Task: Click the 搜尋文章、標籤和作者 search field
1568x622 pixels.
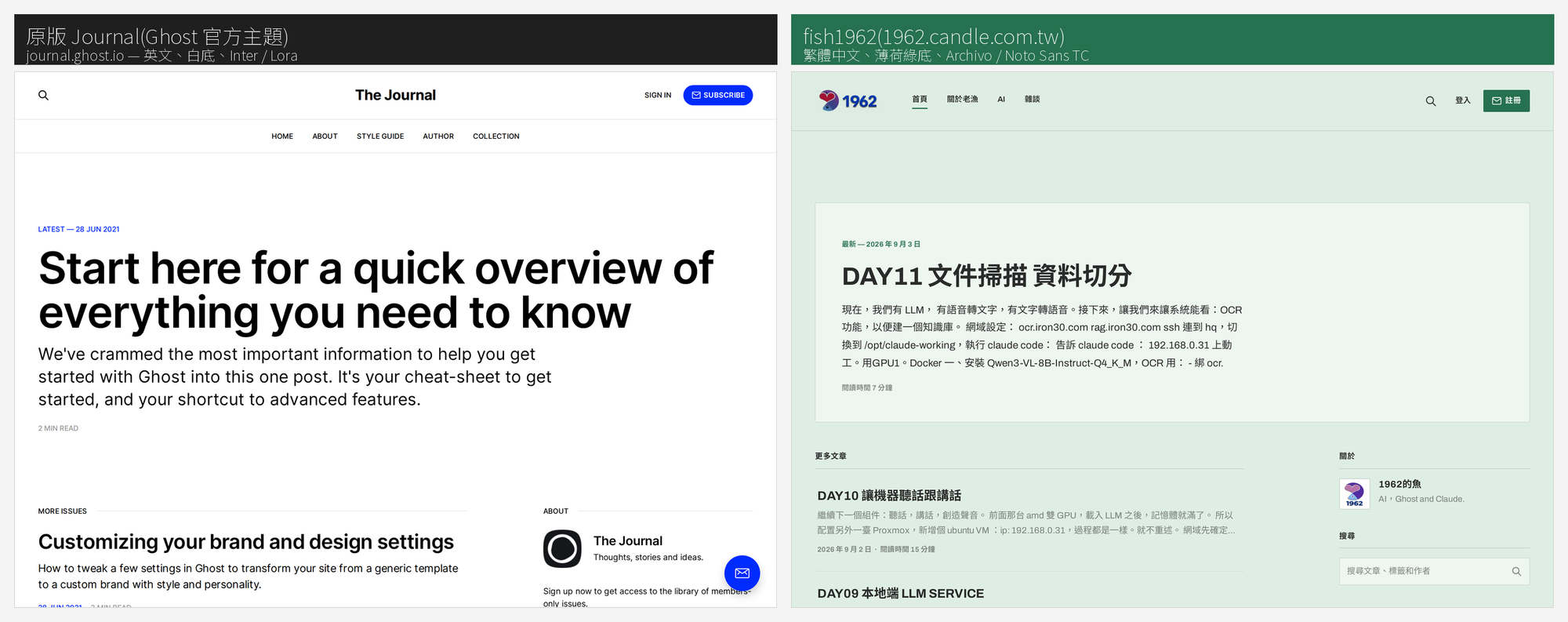Action: pyautogui.click(x=1434, y=571)
